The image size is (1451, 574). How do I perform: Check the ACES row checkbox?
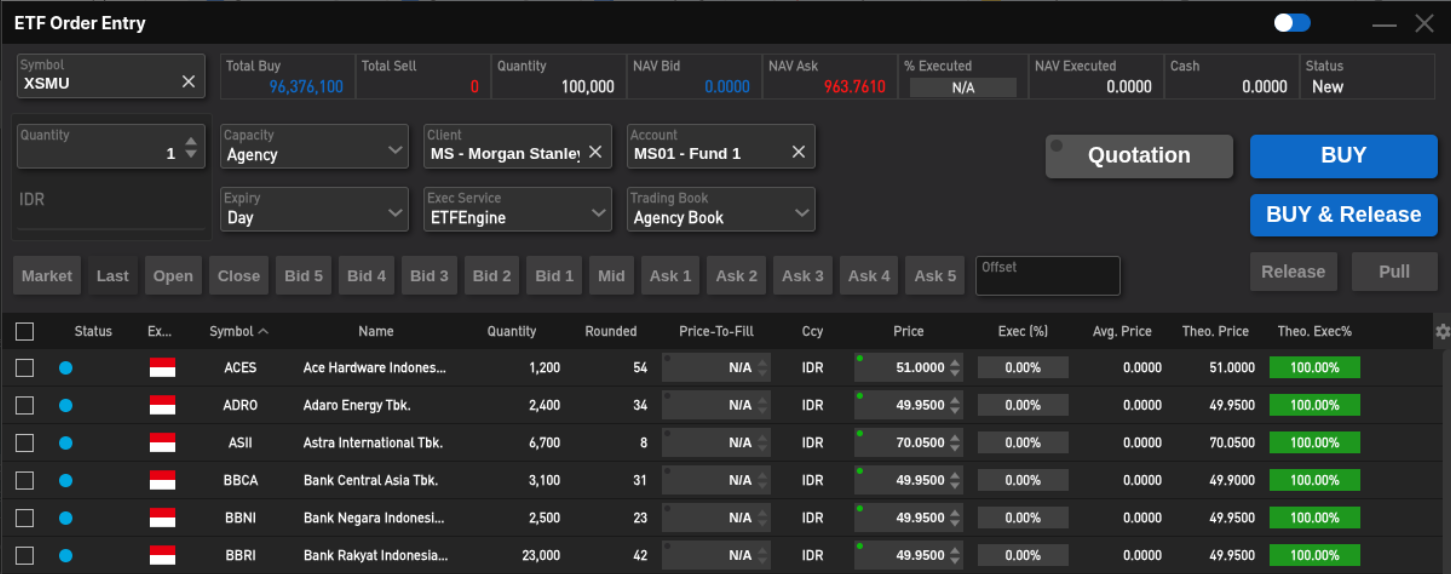click(25, 368)
